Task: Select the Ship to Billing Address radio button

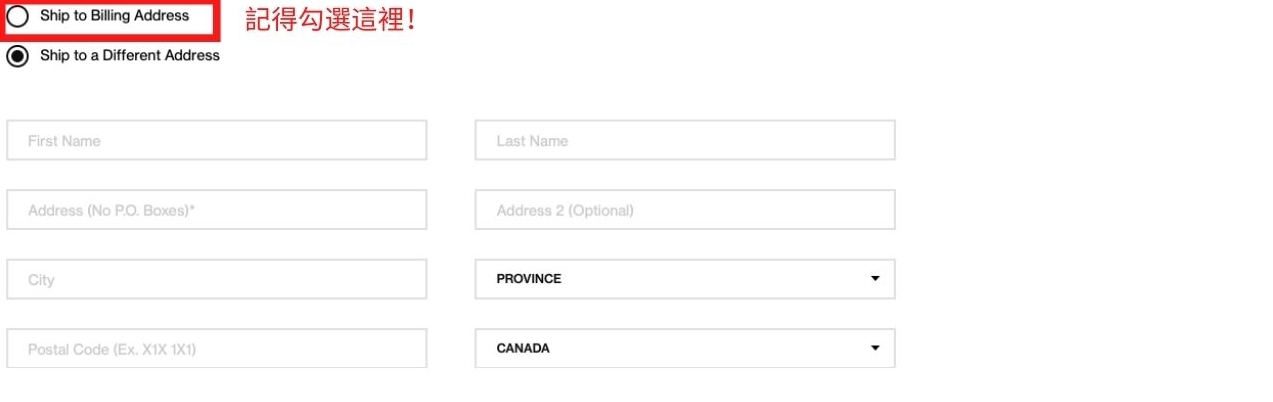Action: click(18, 17)
